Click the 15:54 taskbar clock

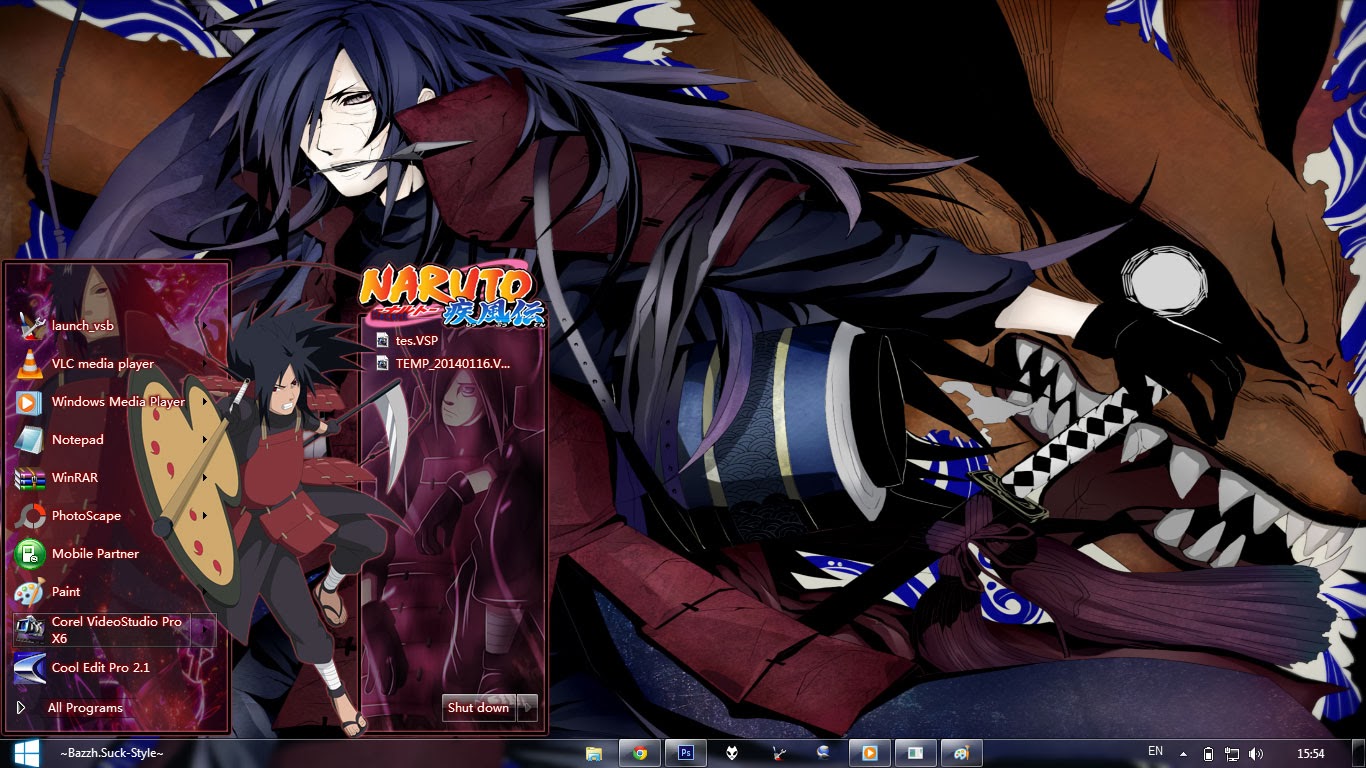(1310, 754)
